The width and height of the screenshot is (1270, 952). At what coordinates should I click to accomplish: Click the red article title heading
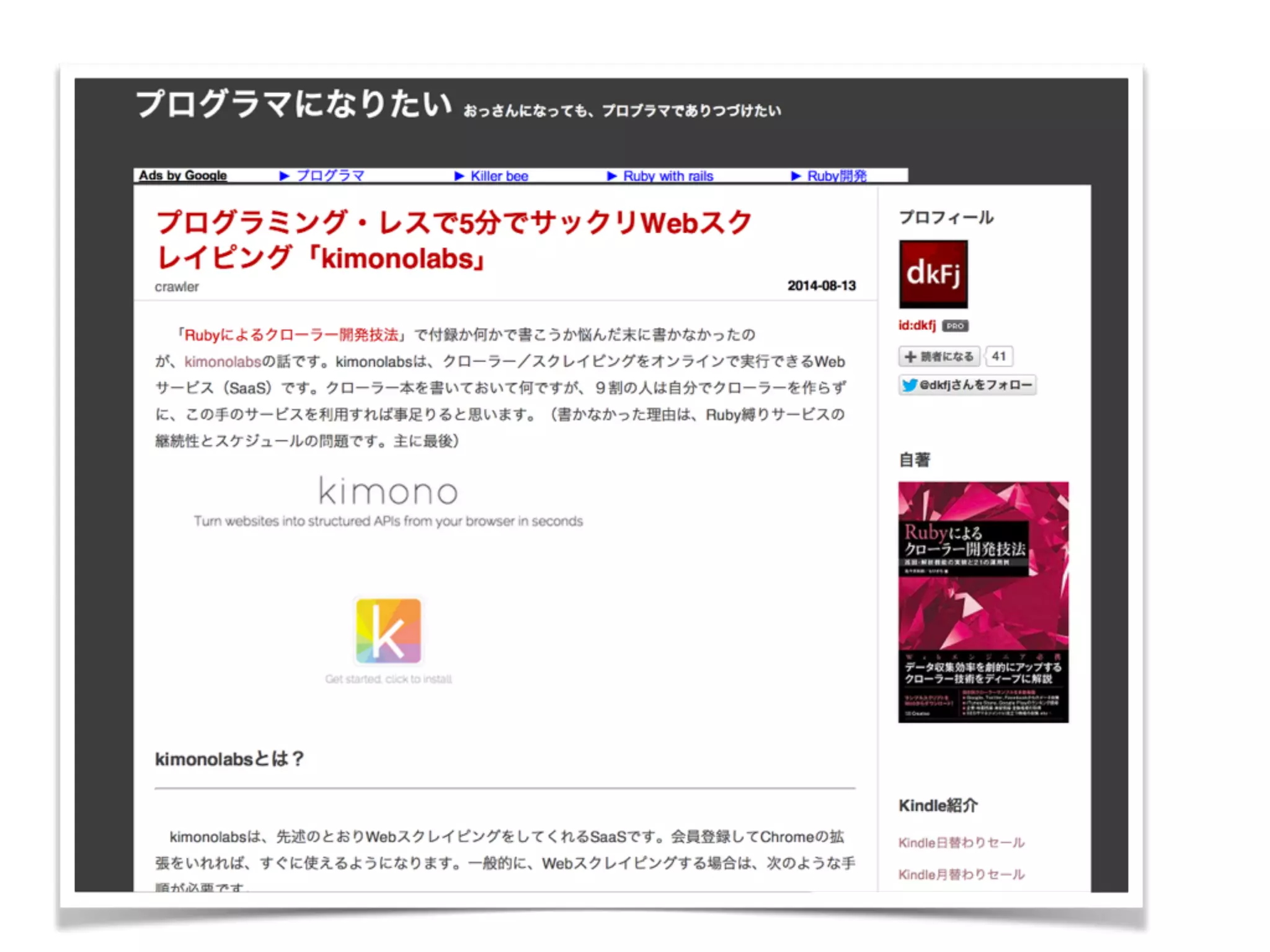tap(454, 240)
